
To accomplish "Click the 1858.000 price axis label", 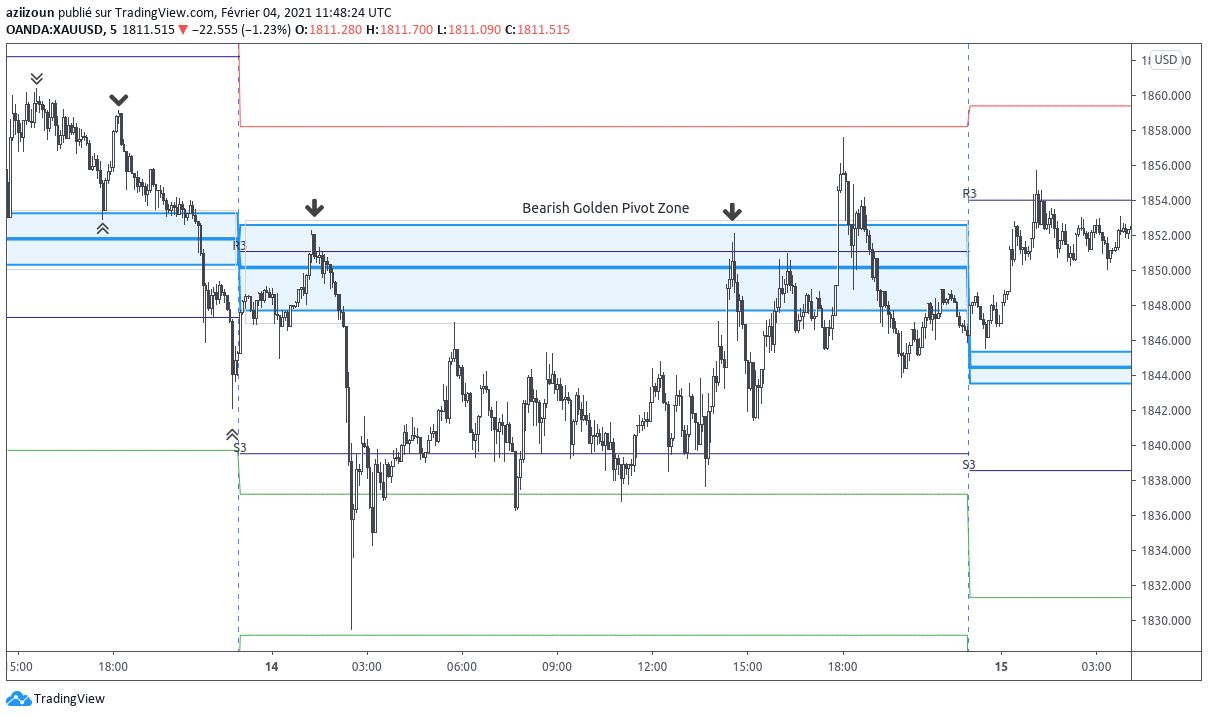I will (1166, 131).
